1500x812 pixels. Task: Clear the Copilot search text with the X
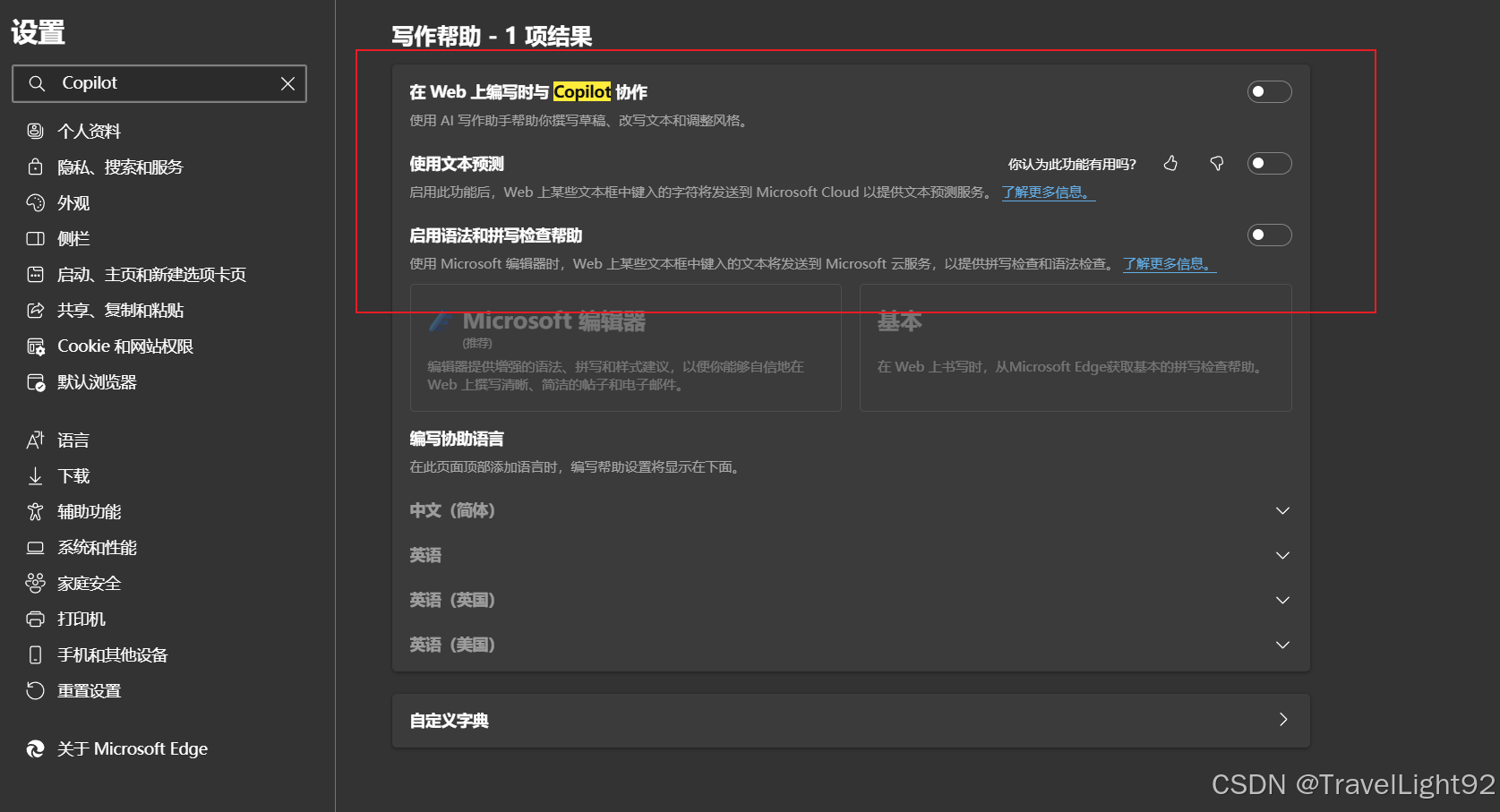click(287, 83)
